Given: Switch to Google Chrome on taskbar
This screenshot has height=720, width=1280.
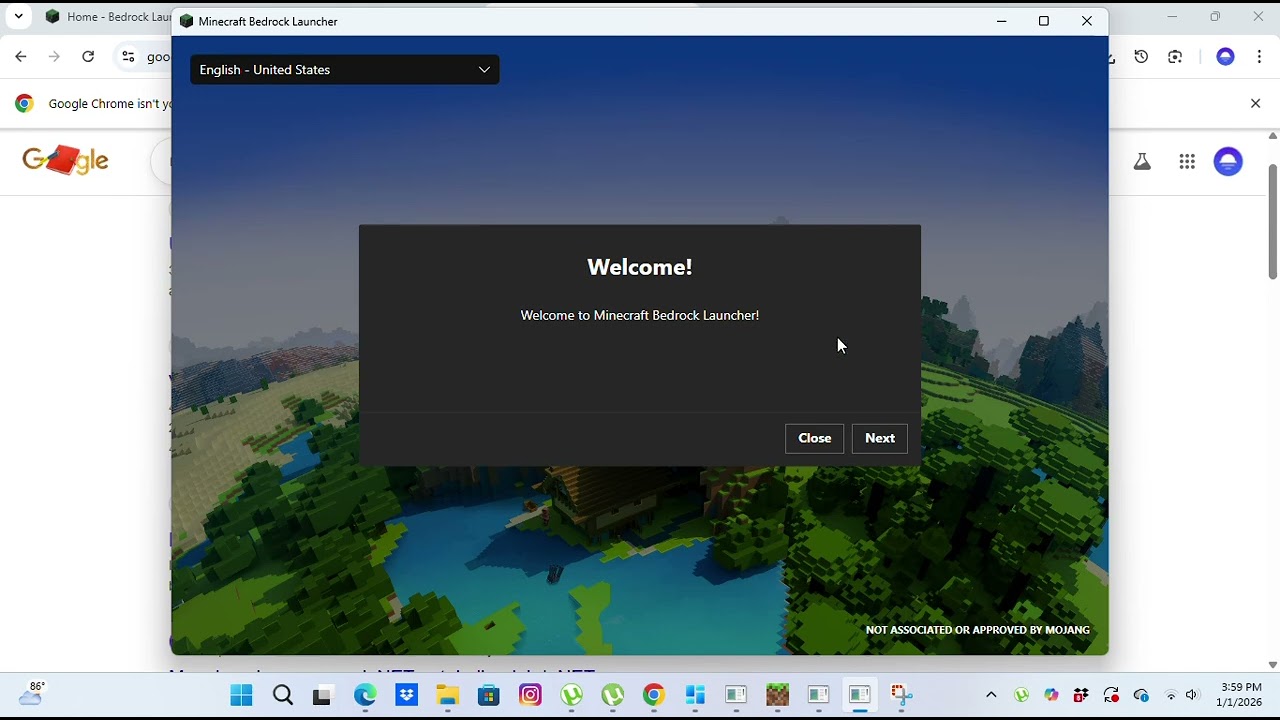Looking at the screenshot, I should 653,695.
